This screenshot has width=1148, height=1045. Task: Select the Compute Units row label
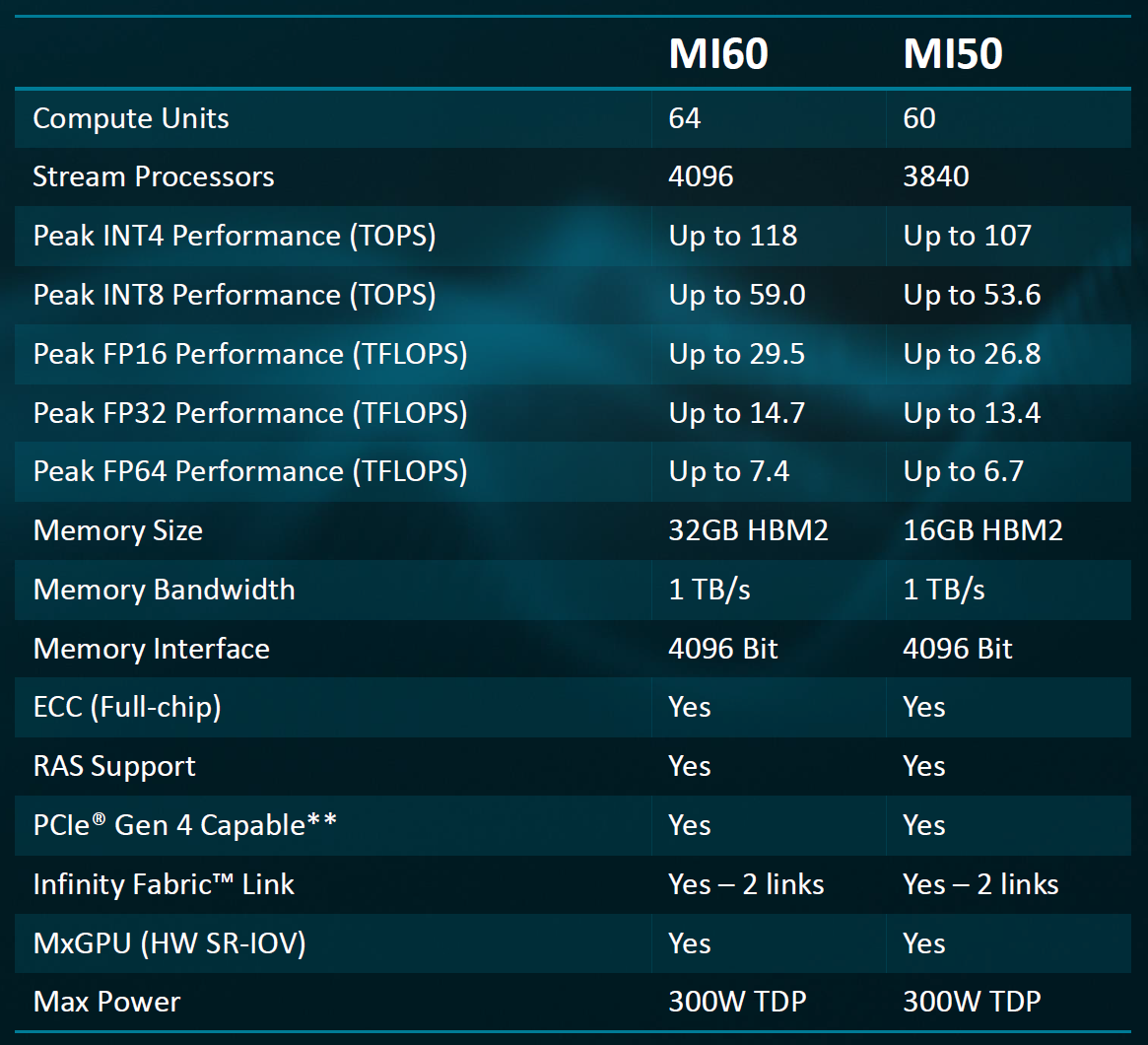tap(131, 118)
